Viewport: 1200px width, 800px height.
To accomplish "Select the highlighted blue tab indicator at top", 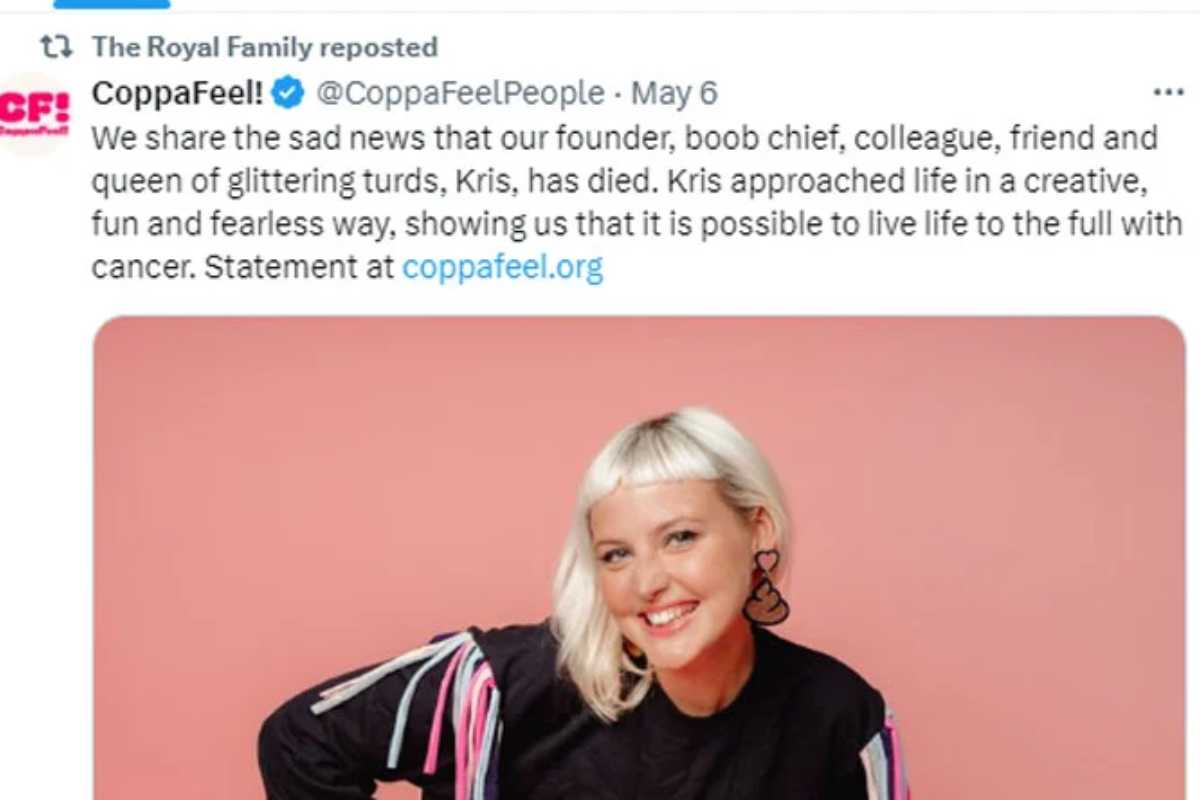I will [111, 4].
